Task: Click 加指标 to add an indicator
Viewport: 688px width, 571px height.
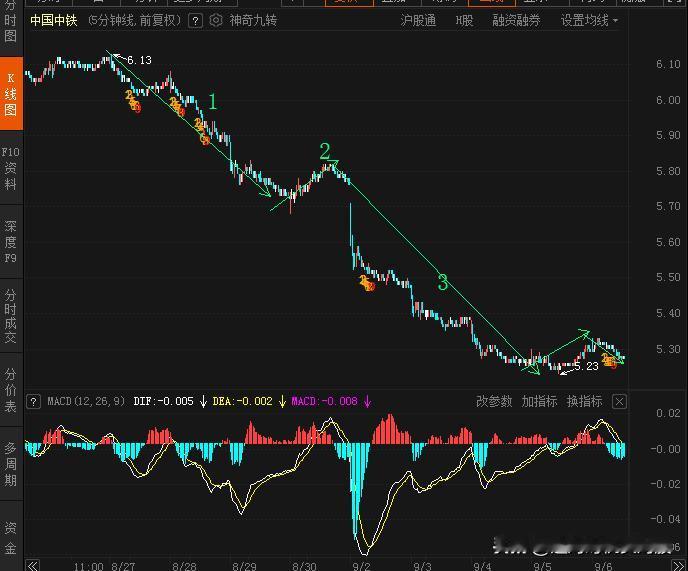Action: [x=539, y=401]
